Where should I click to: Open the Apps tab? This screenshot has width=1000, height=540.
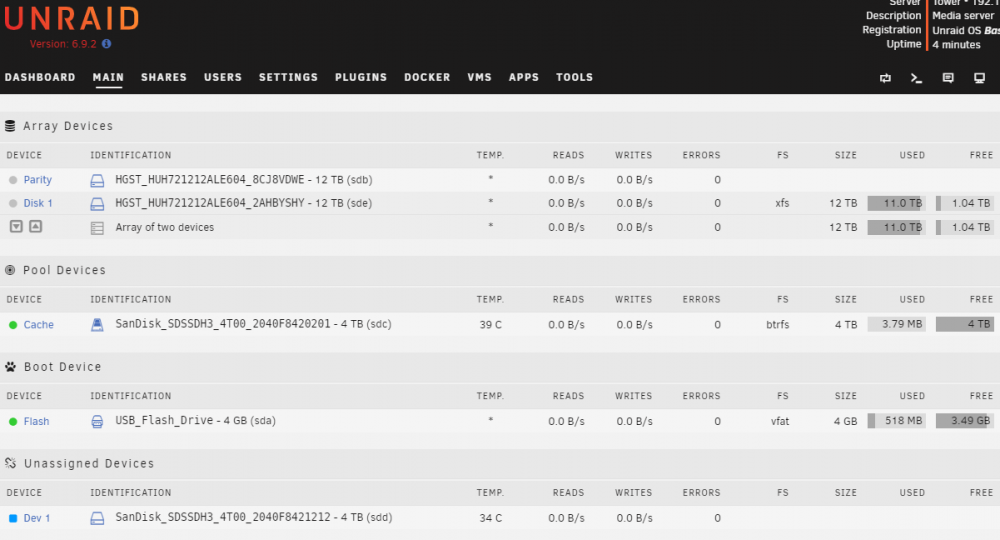click(x=524, y=77)
